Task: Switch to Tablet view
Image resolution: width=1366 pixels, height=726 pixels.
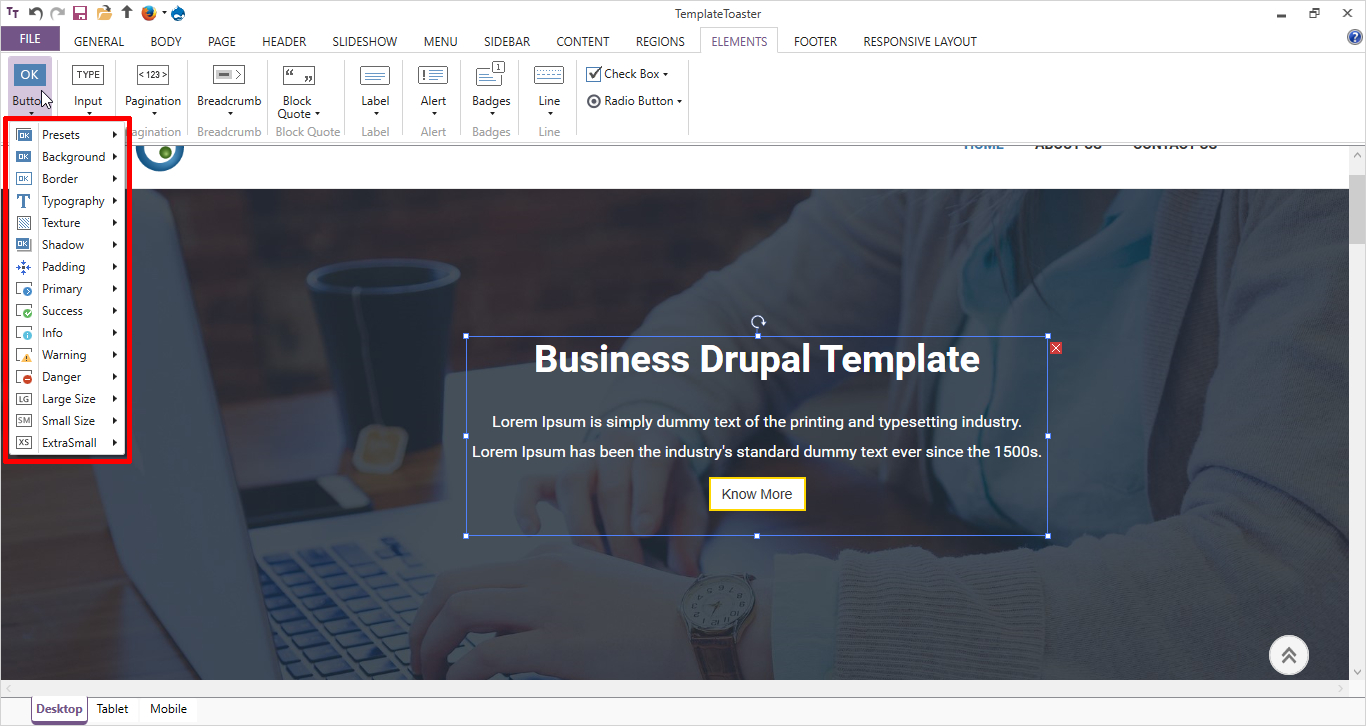Action: [x=112, y=709]
